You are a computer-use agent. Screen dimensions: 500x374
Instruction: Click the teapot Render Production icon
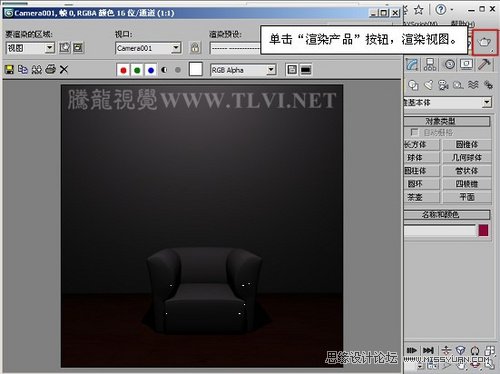point(485,42)
